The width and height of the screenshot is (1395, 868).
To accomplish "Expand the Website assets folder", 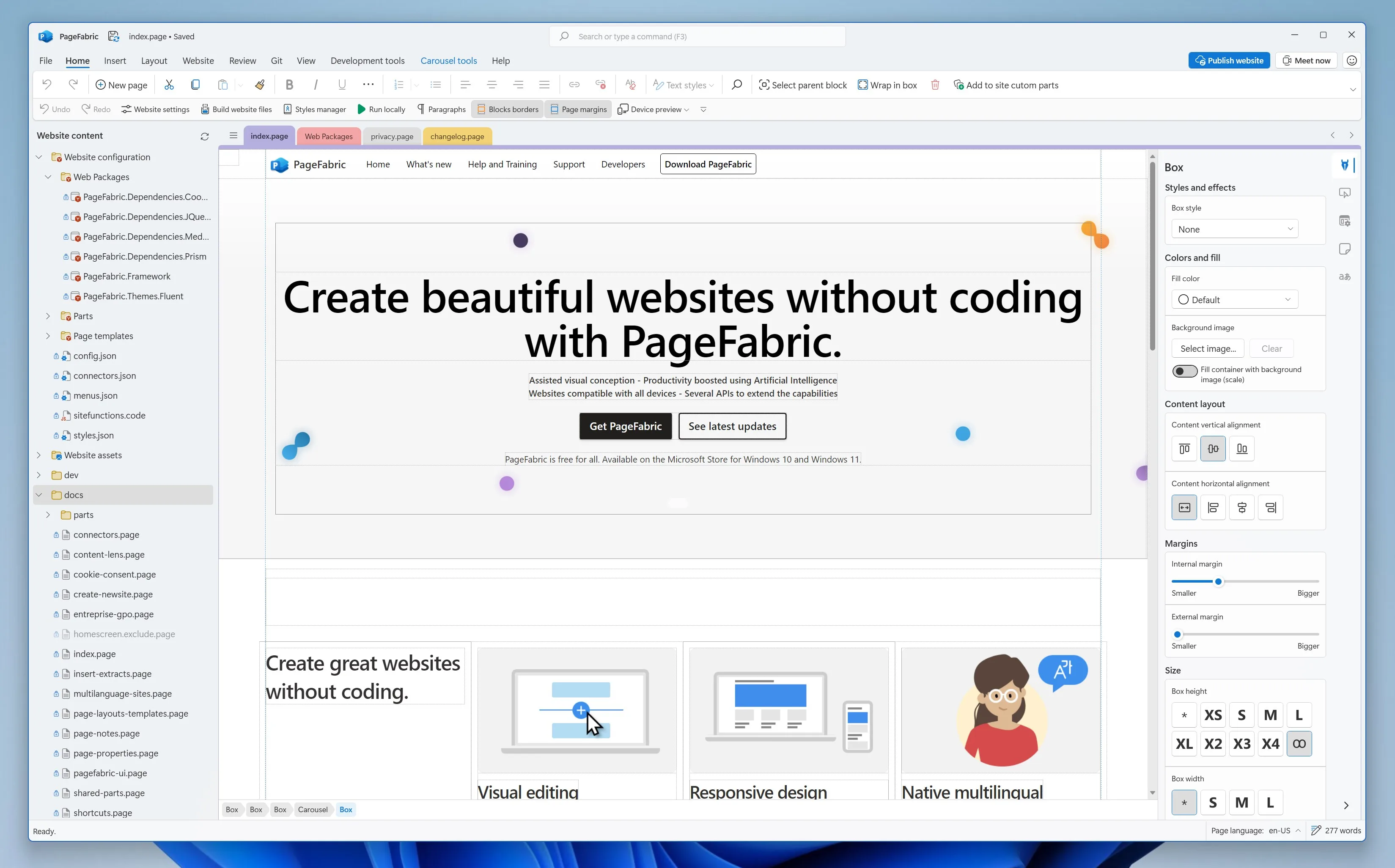I will [x=39, y=455].
